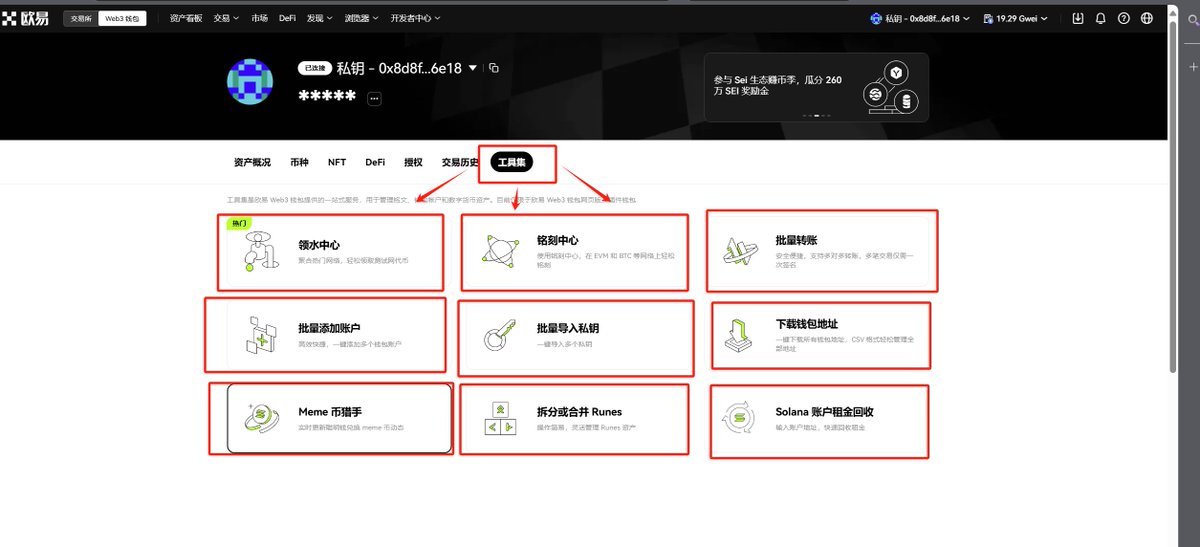The height and width of the screenshot is (547, 1200).
Task: Click the Meme 币猎手 coin icon
Action: (x=262, y=419)
